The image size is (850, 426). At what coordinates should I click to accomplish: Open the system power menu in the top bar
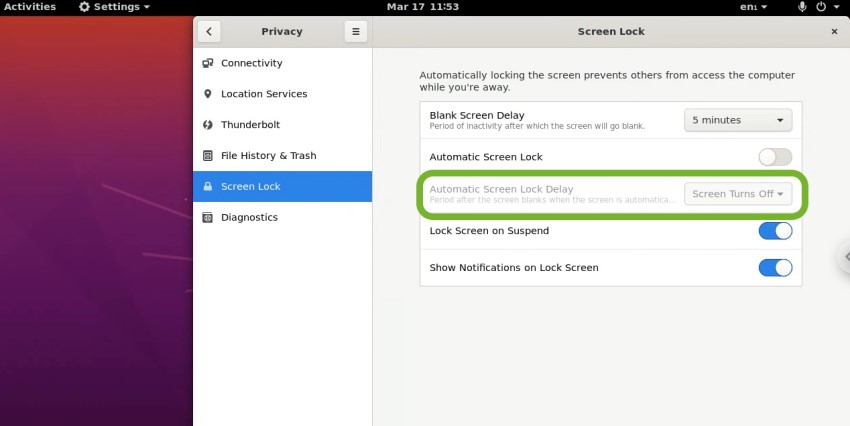point(825,7)
